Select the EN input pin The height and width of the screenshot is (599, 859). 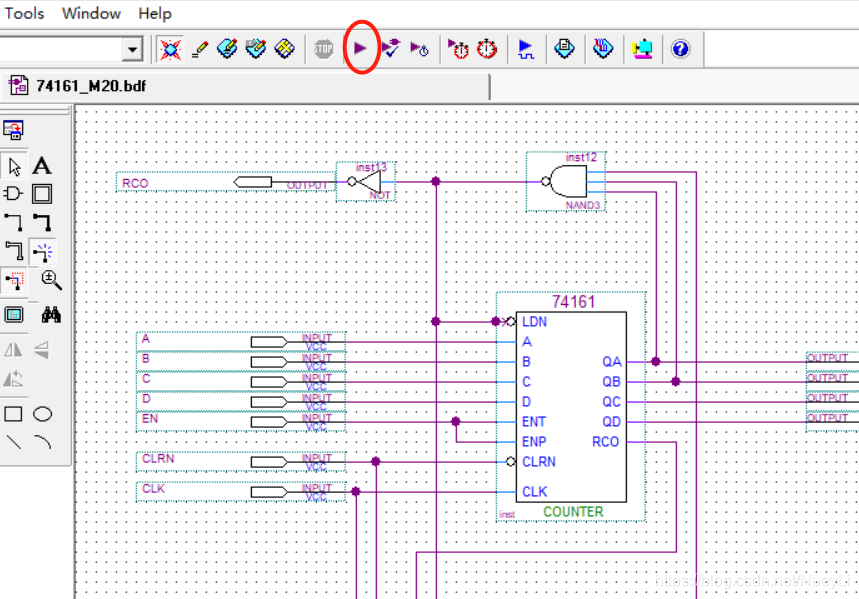coord(241,421)
